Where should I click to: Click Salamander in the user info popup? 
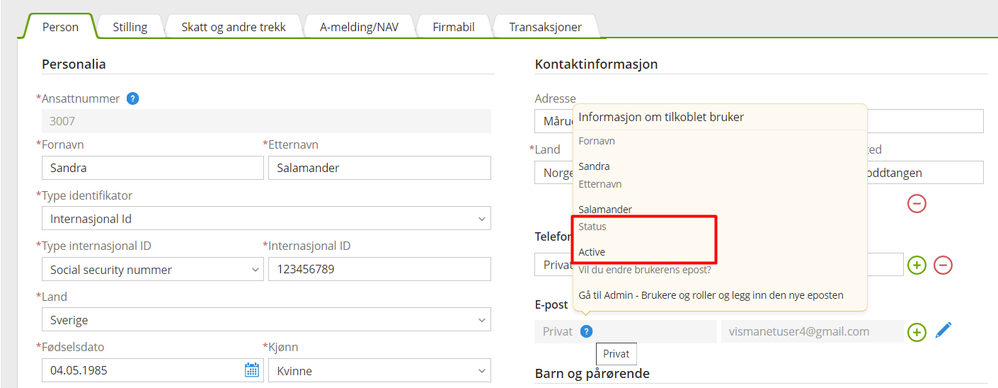pyautogui.click(x=605, y=209)
